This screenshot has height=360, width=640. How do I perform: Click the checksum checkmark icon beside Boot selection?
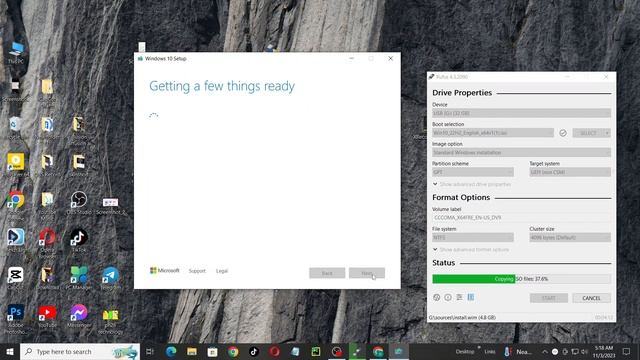[563, 133]
